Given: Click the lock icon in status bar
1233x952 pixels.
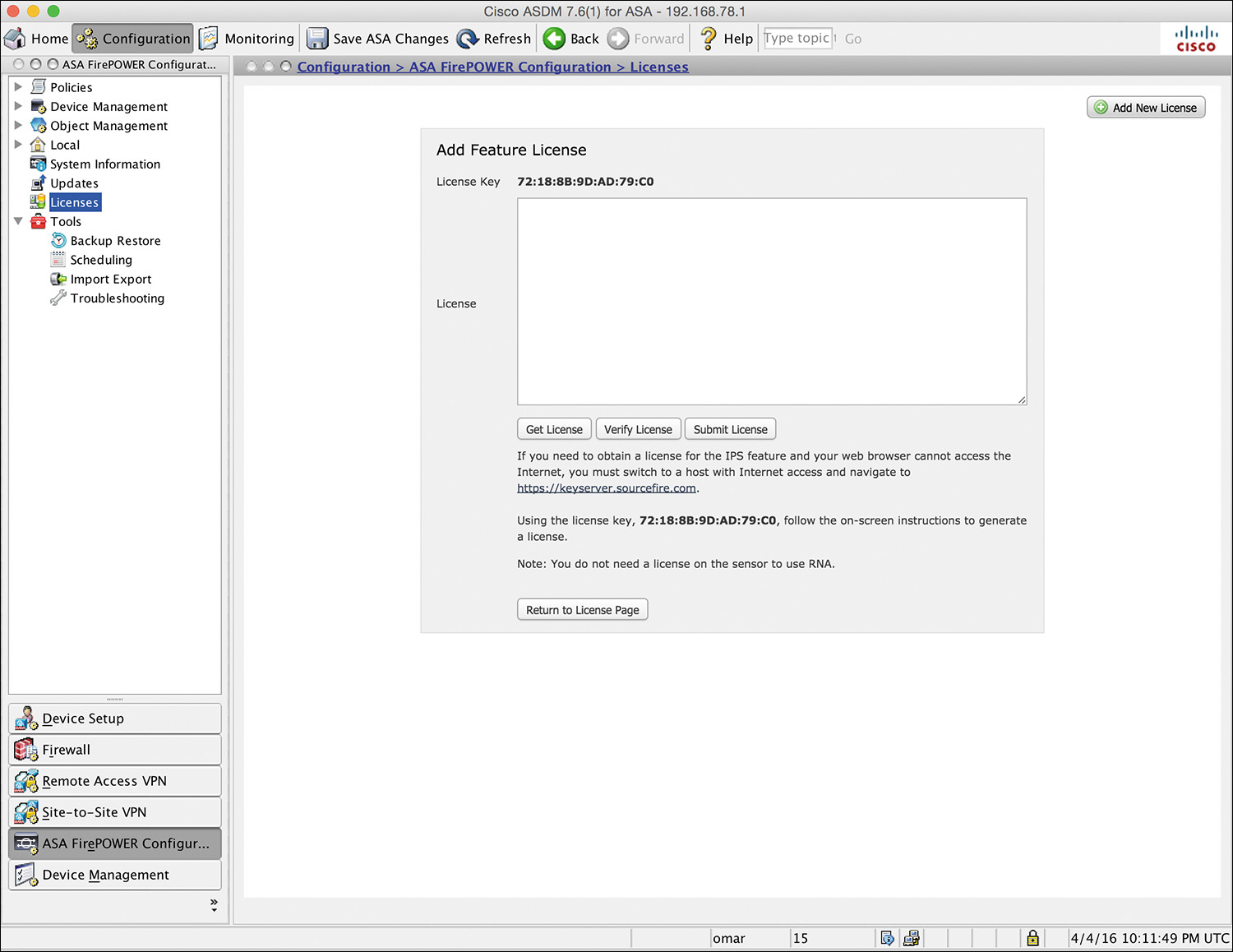Looking at the screenshot, I should (x=1033, y=938).
